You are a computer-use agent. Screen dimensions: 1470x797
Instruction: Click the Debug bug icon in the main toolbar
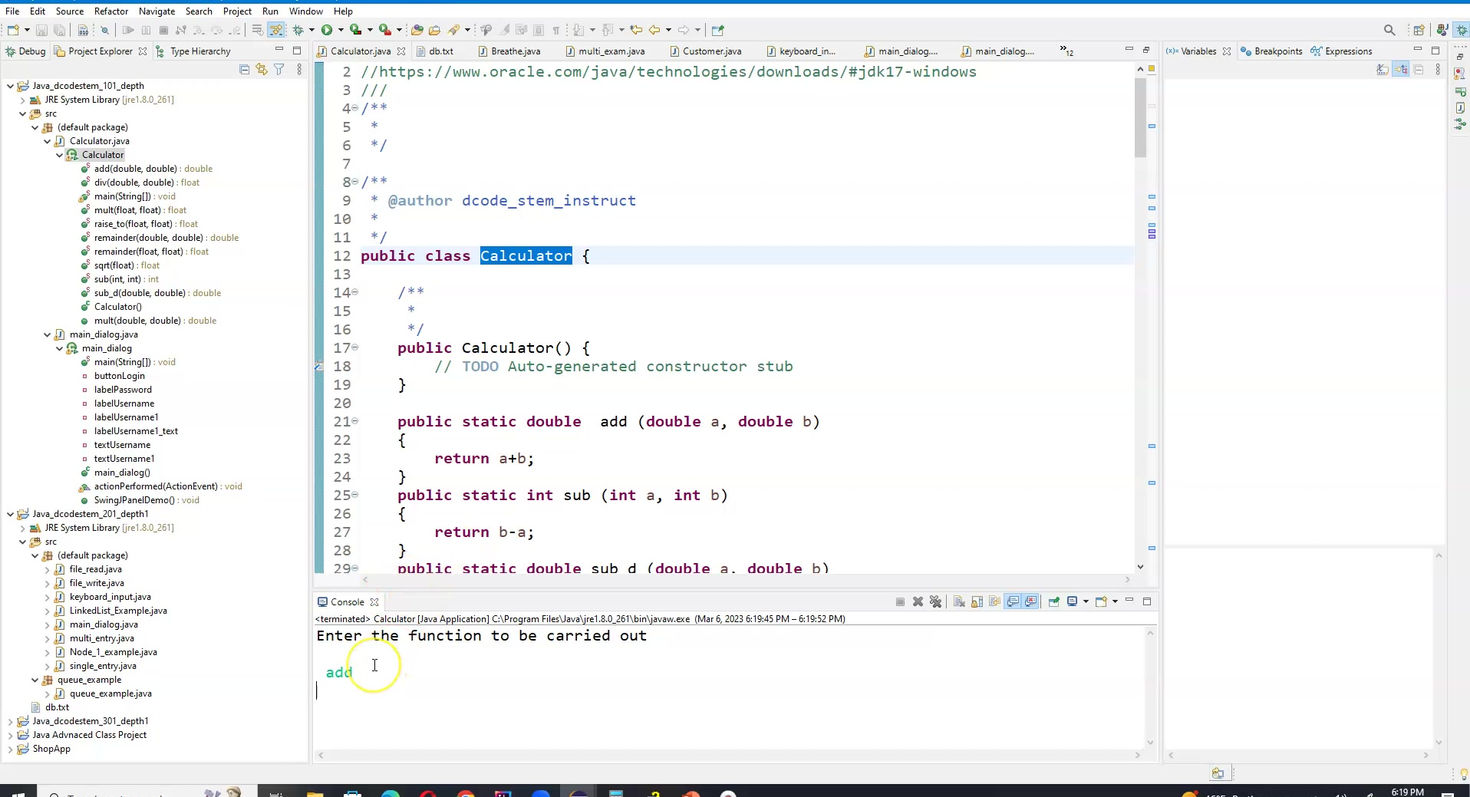click(x=298, y=30)
